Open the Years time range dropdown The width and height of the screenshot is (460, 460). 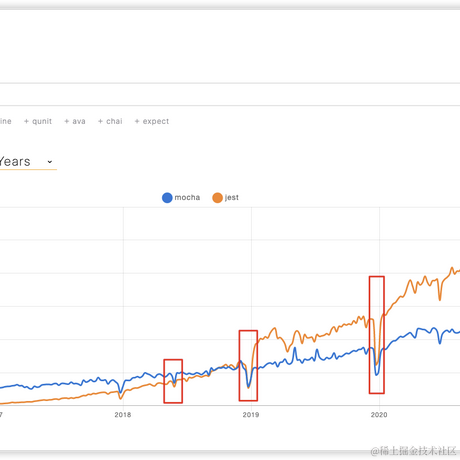coord(28,162)
